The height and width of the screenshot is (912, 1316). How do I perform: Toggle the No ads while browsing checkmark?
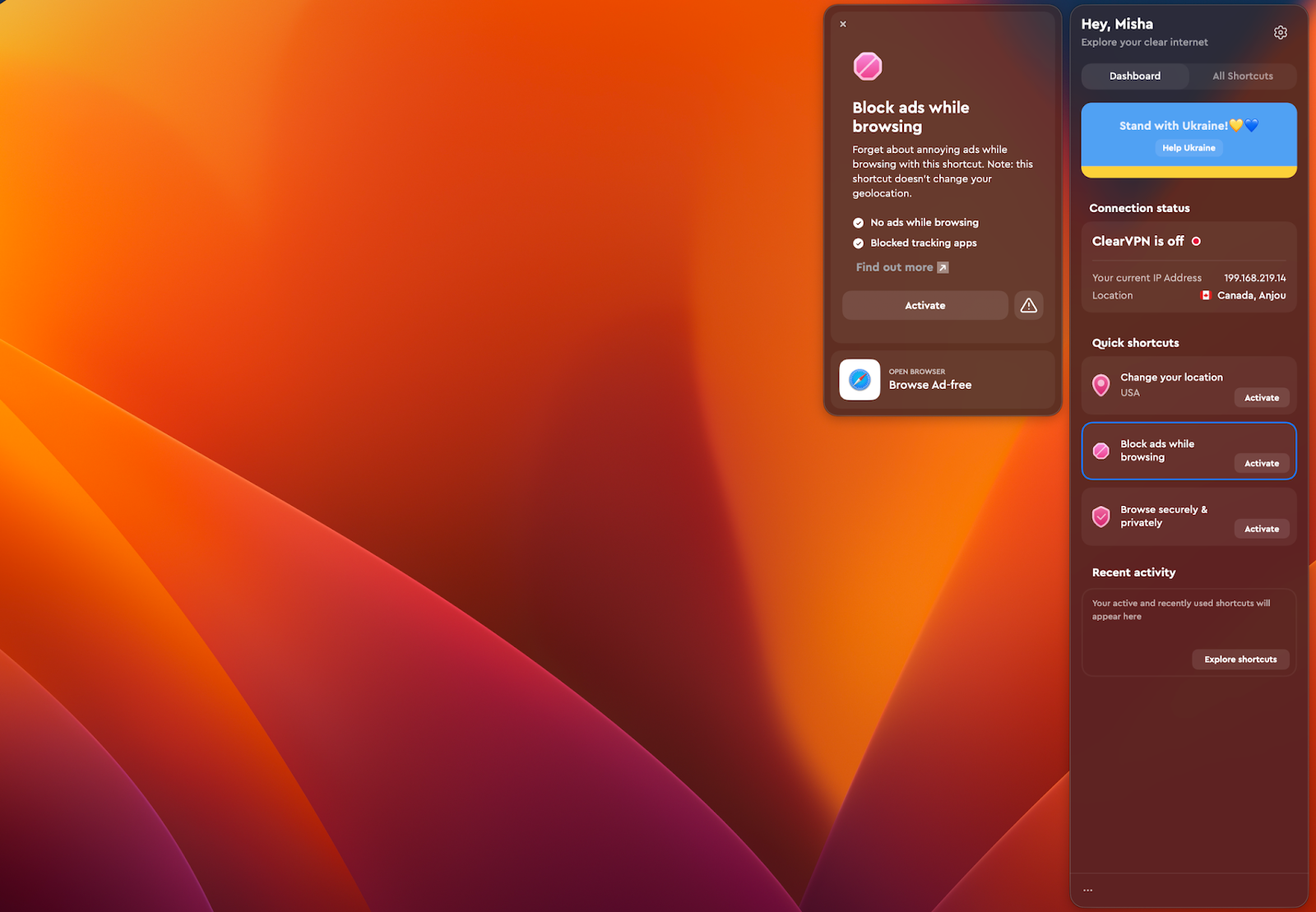[858, 222]
